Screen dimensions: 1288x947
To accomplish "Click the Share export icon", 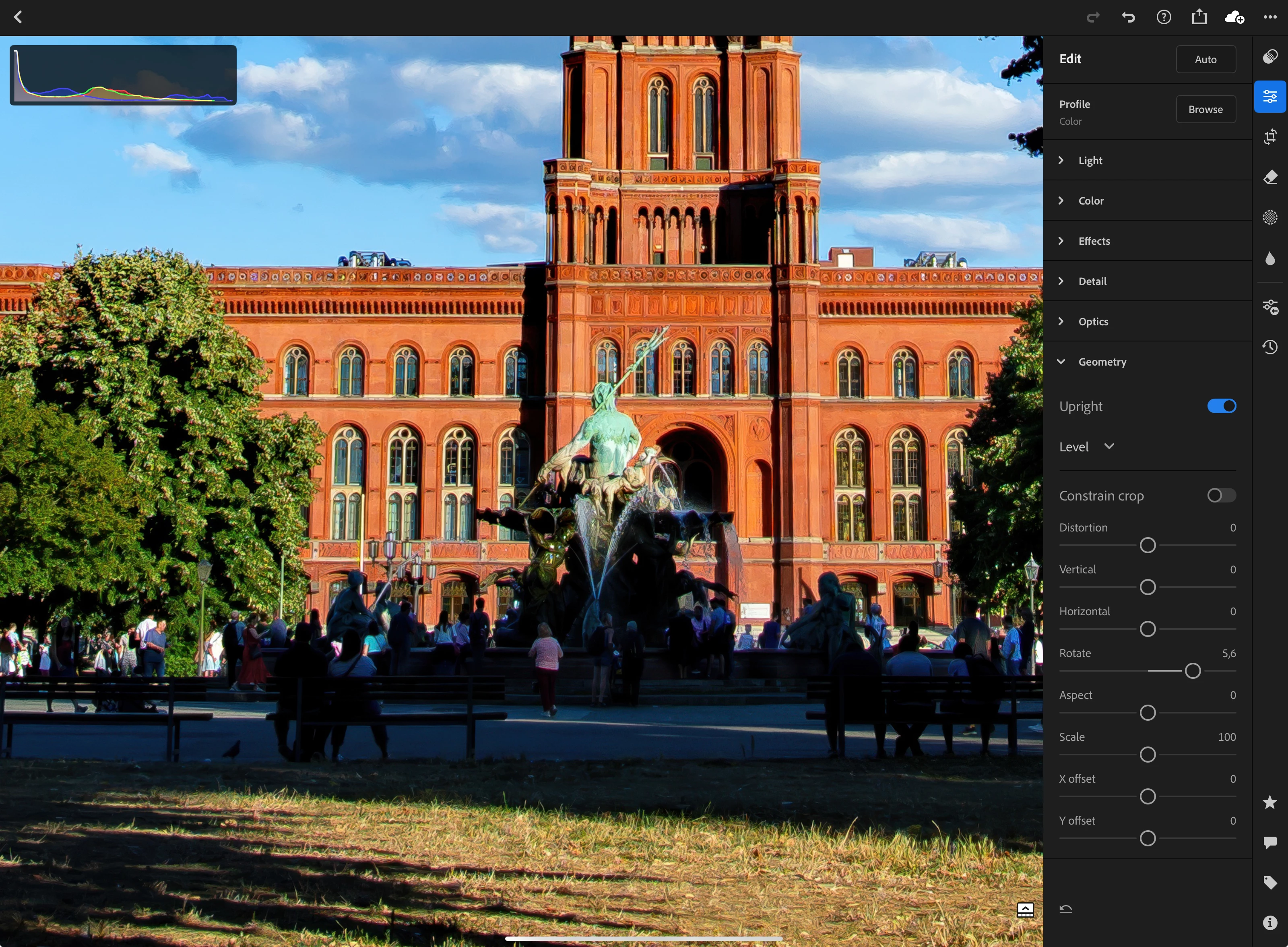I will click(x=1199, y=17).
